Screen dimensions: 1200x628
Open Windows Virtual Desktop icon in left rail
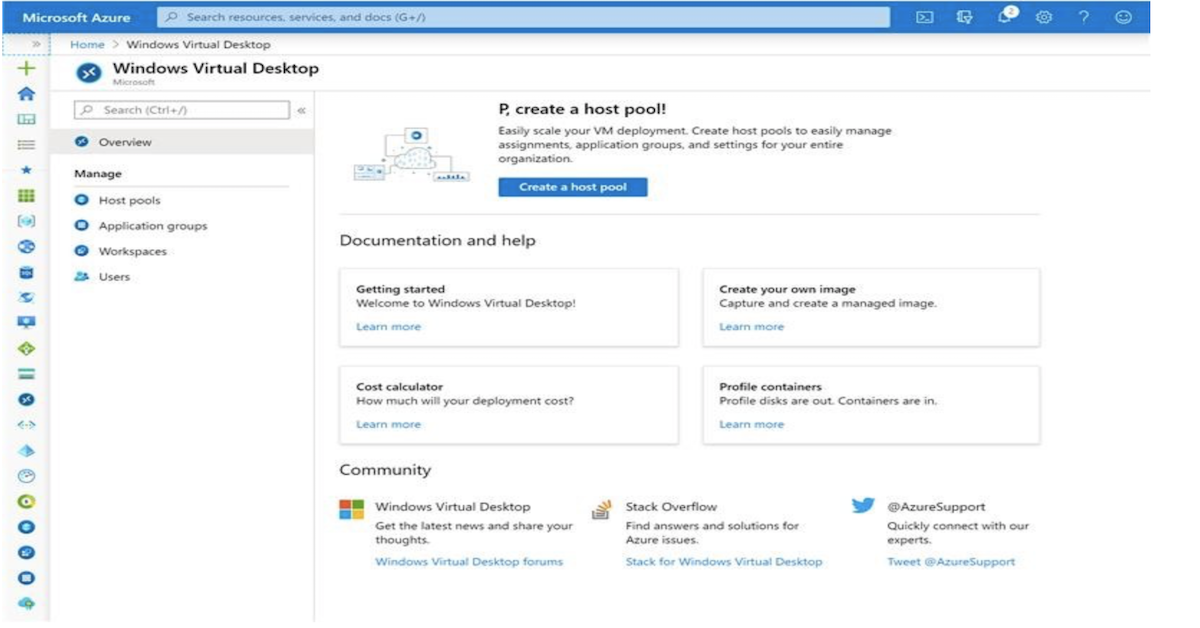pos(27,399)
